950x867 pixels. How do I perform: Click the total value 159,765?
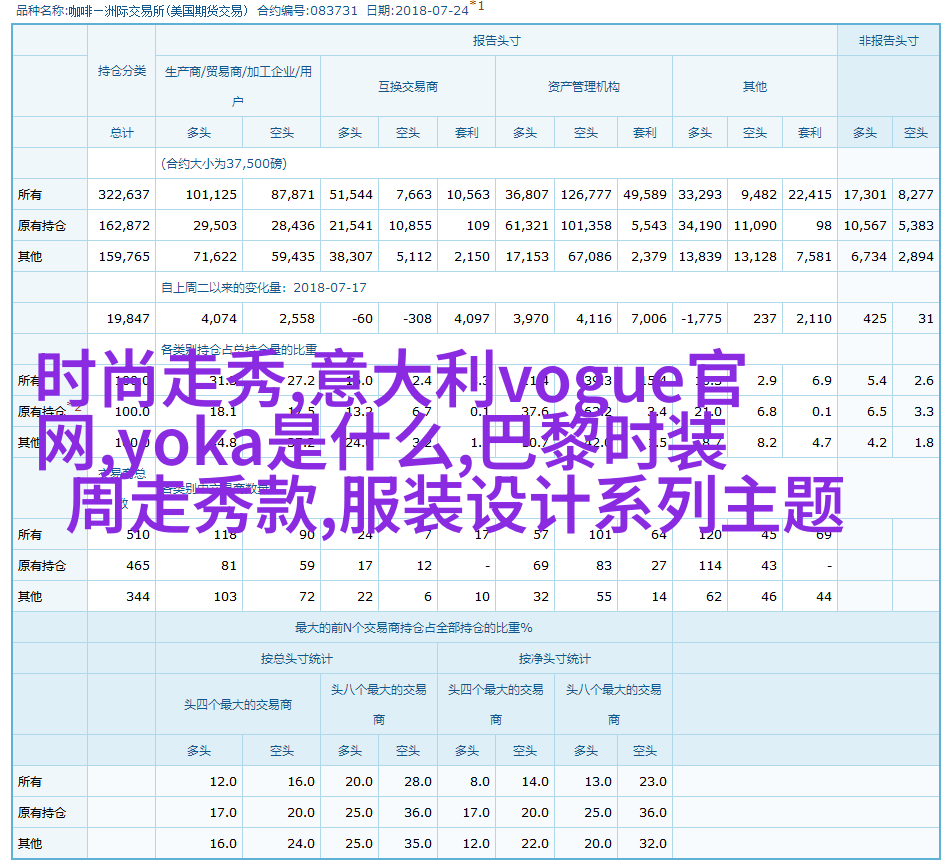tap(124, 256)
